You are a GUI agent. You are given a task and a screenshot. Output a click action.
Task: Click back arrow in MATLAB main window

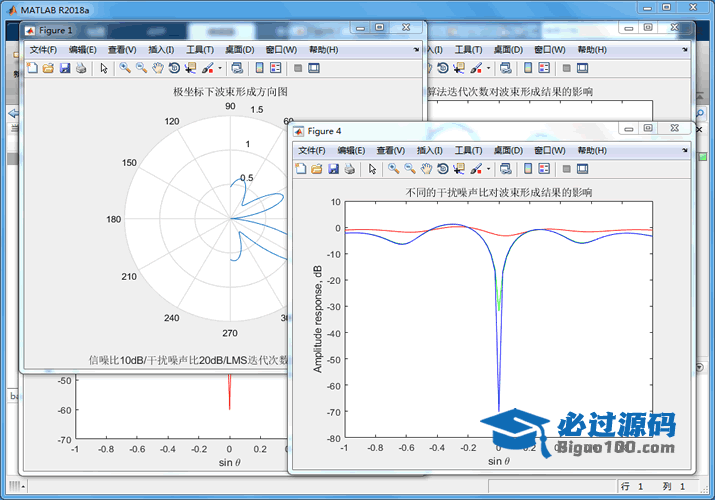[x=14, y=113]
